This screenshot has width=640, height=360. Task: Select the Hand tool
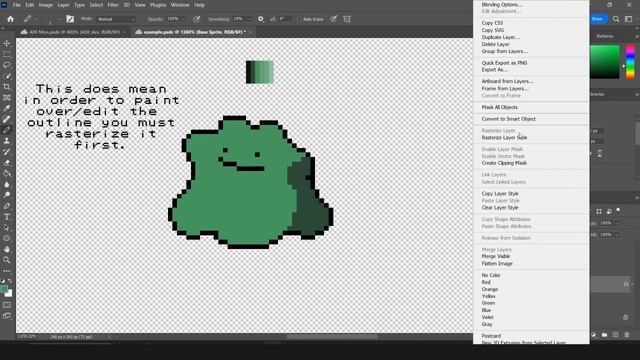pyautogui.click(x=7, y=249)
